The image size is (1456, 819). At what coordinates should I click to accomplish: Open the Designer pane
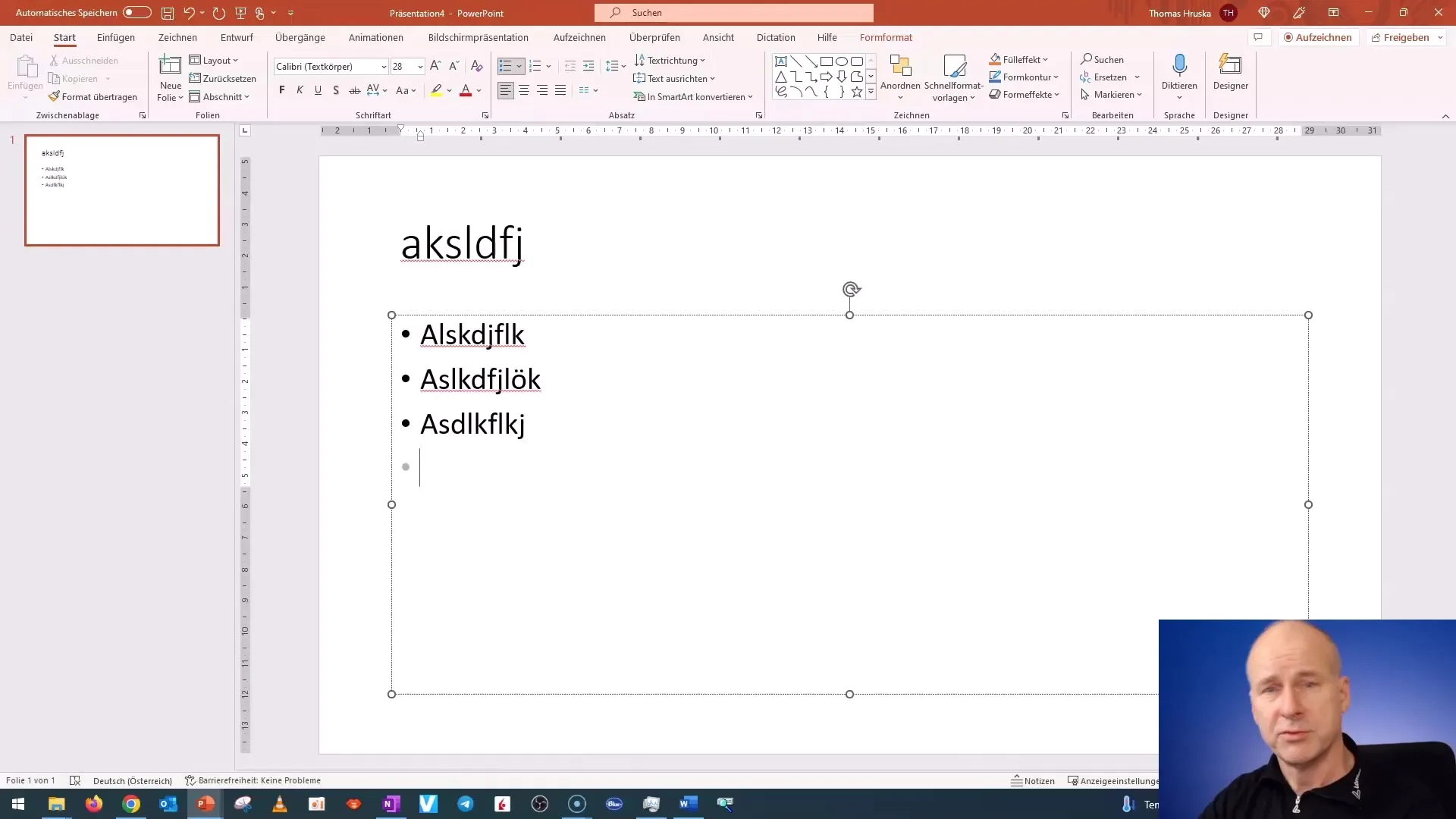pos(1230,73)
